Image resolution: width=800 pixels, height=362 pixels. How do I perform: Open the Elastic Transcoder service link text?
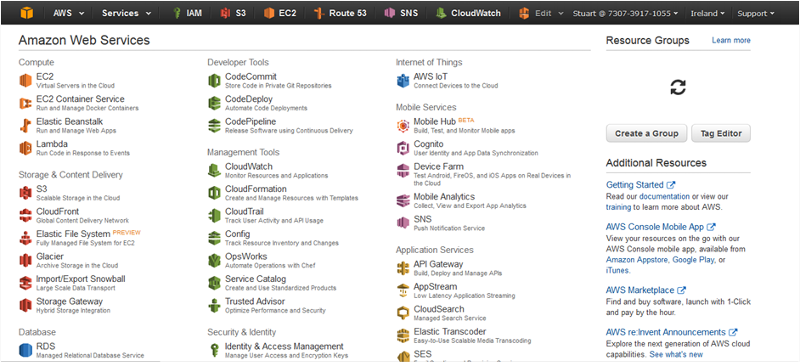(450, 331)
